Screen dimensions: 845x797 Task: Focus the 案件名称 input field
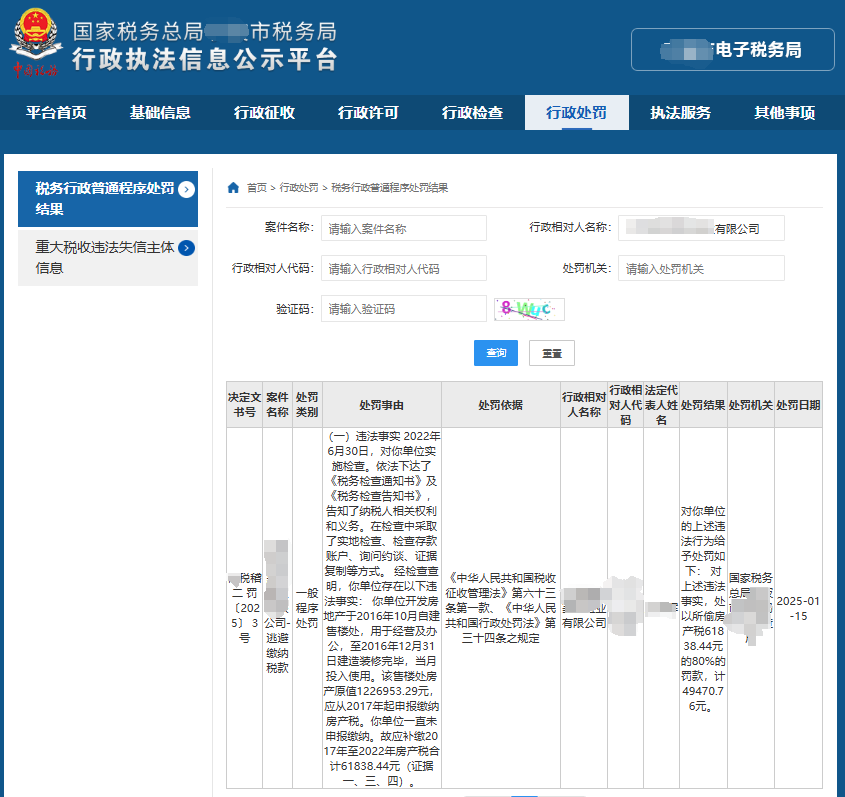(403, 228)
